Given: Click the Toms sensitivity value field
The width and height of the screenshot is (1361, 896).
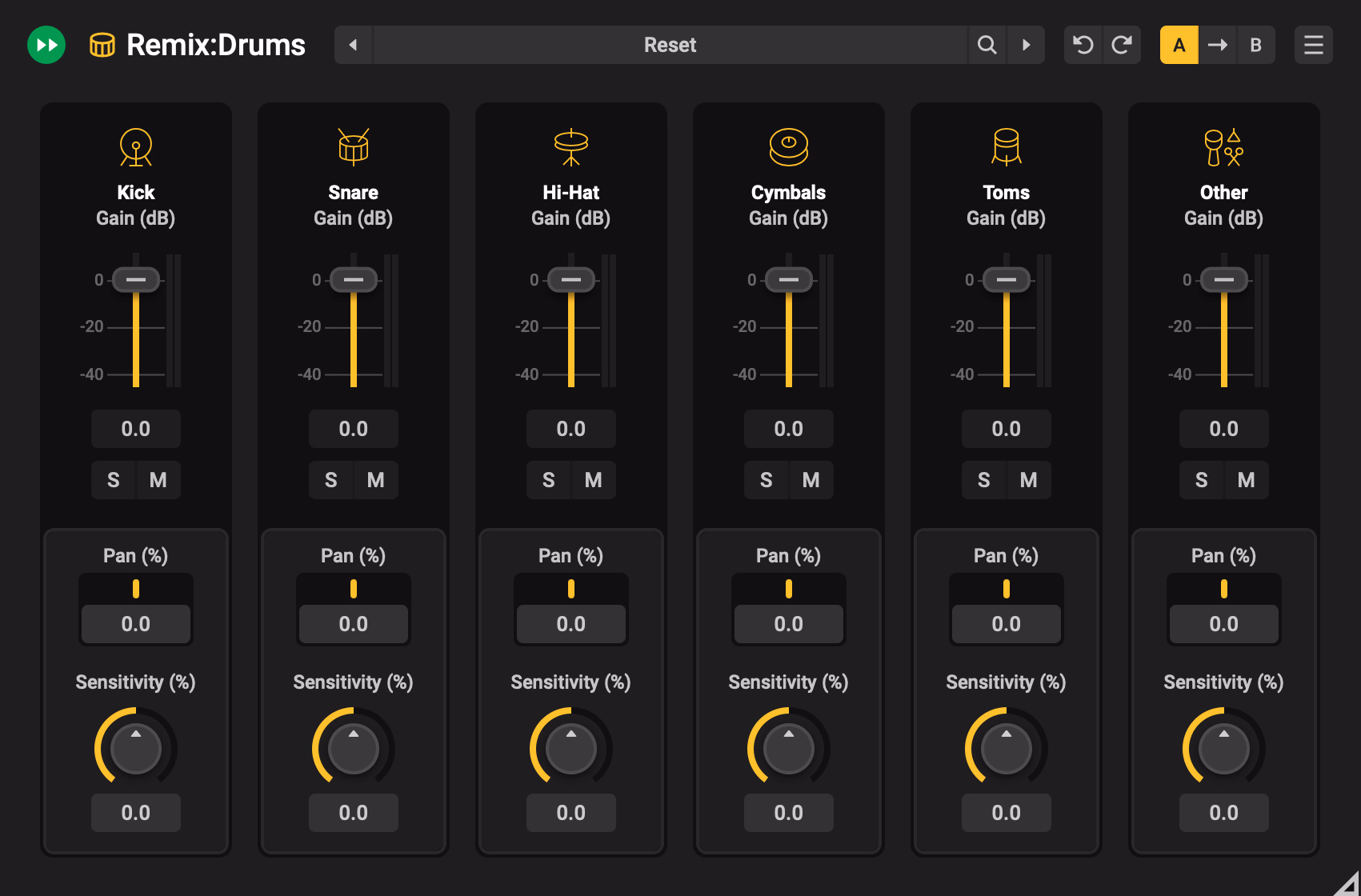Looking at the screenshot, I should (x=1007, y=813).
